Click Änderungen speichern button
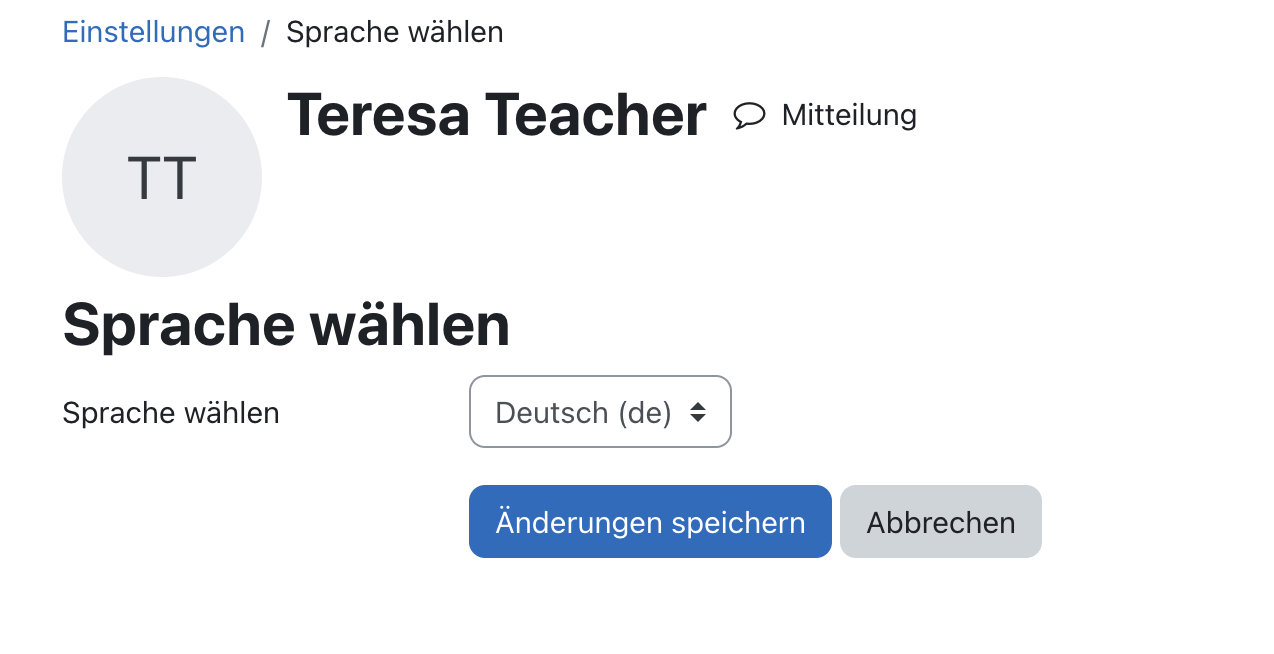 650,522
